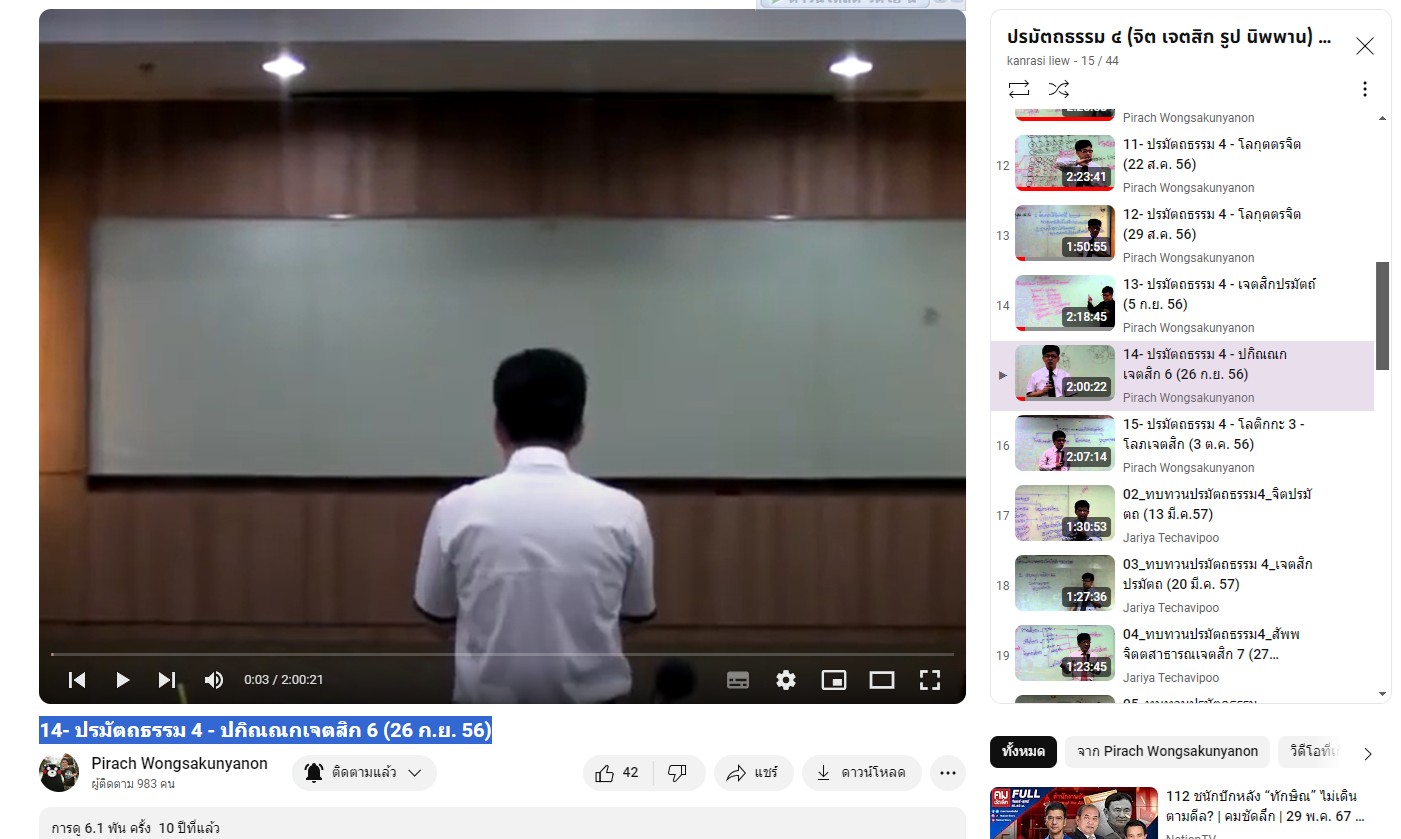
Task: Open video 03_ทบทวนปรมัตถธรรม 4_เจตสิก
Action: pyautogui.click(x=1182, y=586)
